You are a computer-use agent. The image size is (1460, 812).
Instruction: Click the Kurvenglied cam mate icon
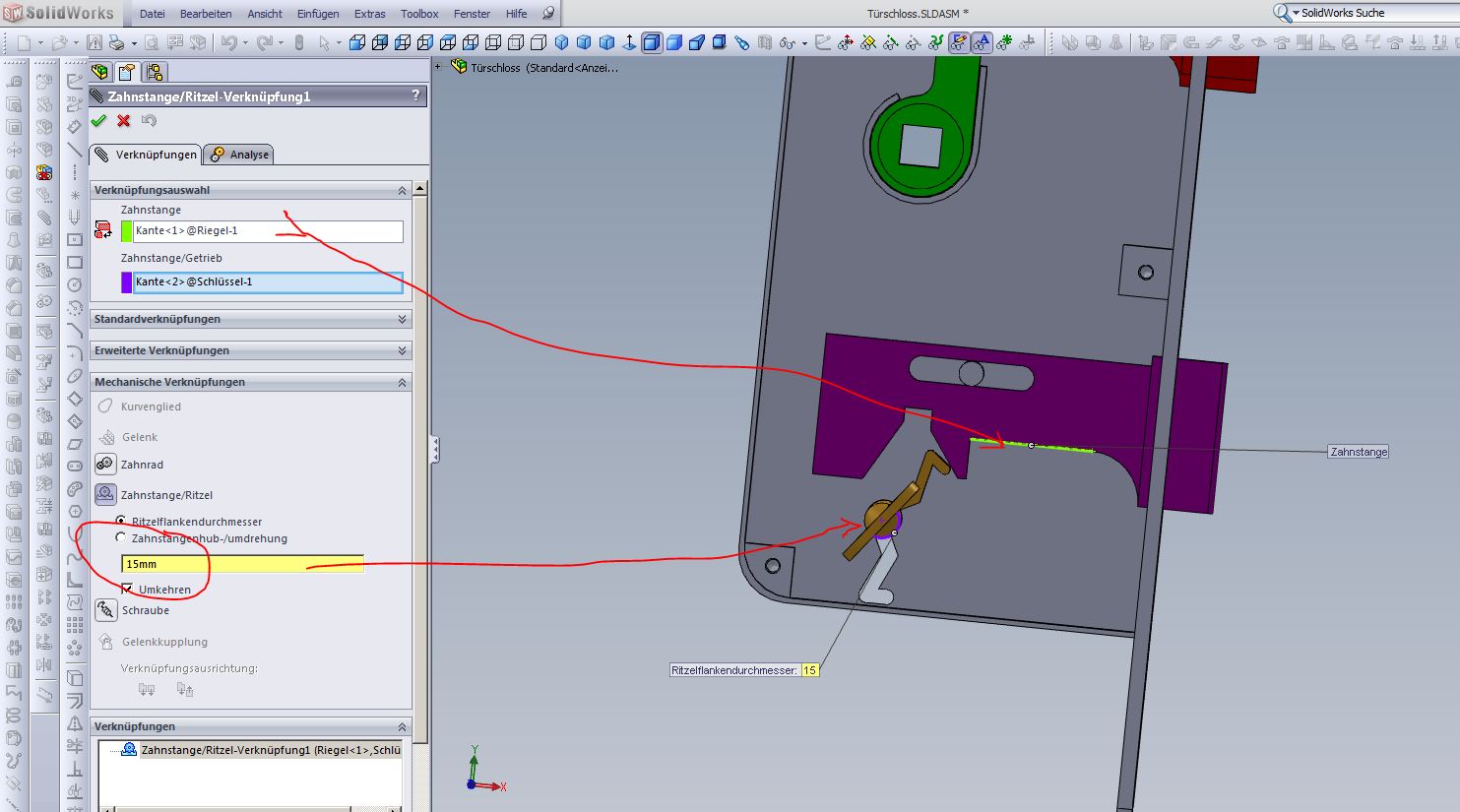(105, 406)
